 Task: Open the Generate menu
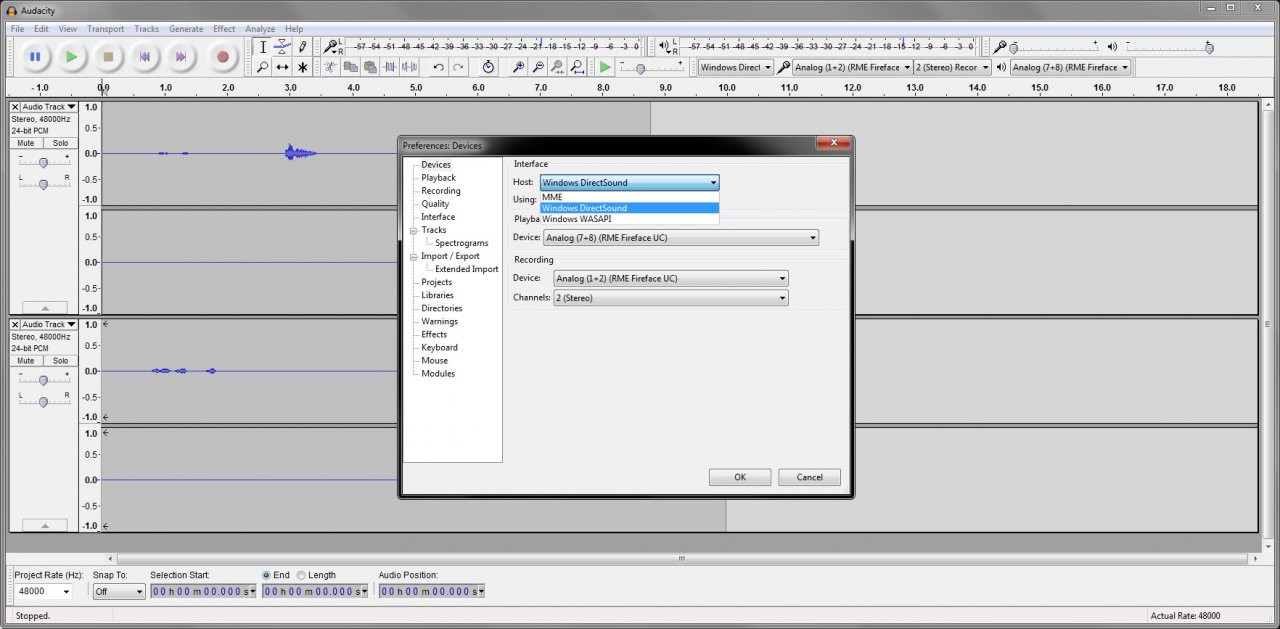[185, 29]
